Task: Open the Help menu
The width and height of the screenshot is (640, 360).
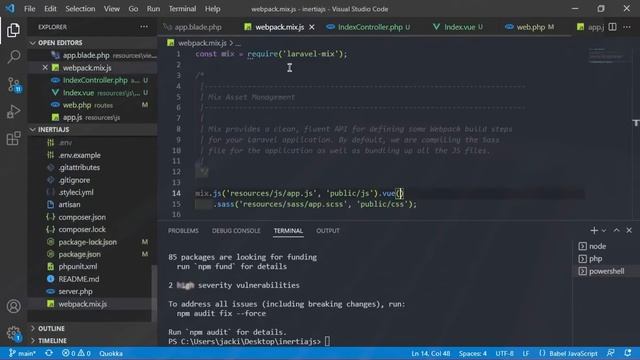Action: coord(212,9)
